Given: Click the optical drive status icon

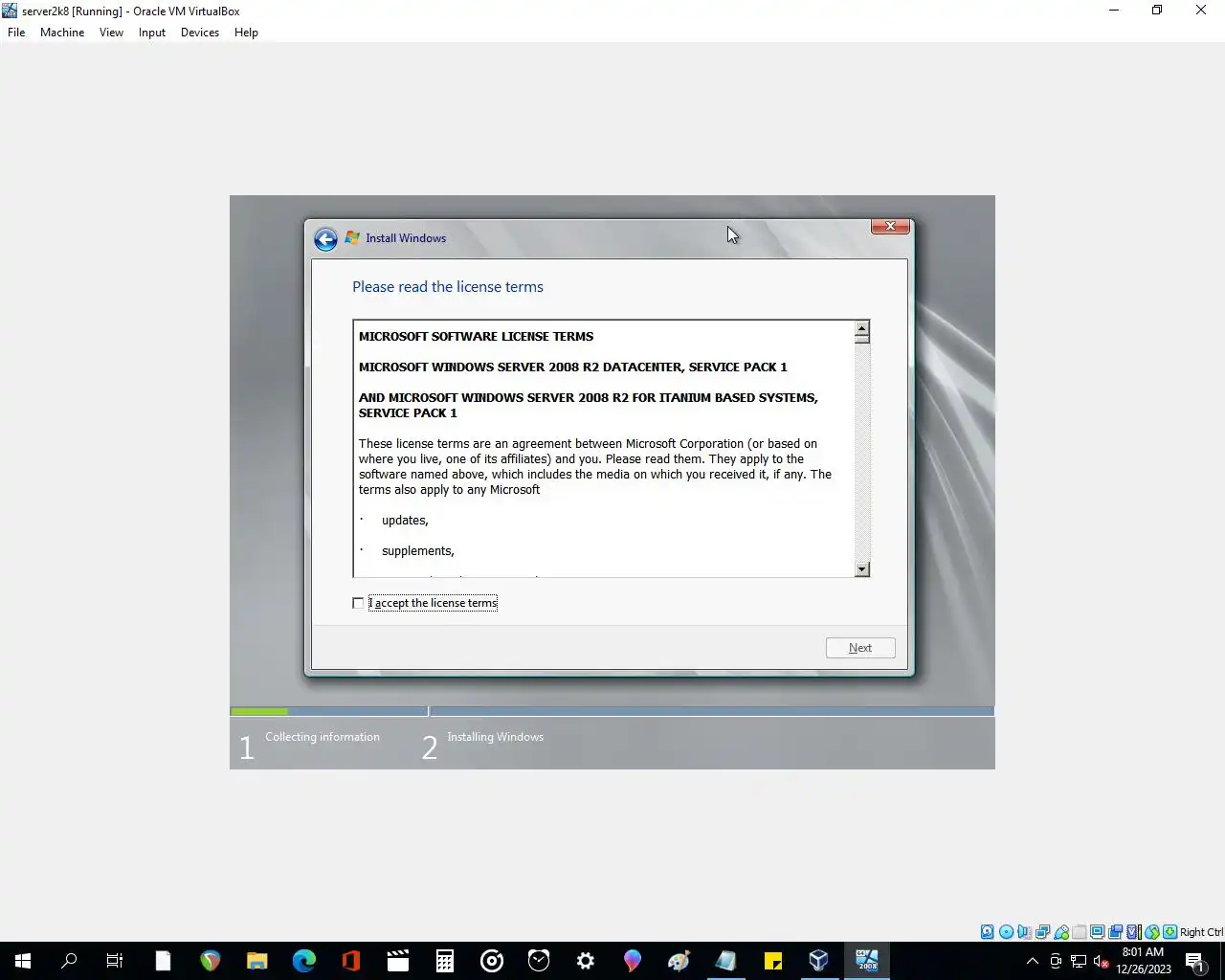Looking at the screenshot, I should tap(1006, 931).
